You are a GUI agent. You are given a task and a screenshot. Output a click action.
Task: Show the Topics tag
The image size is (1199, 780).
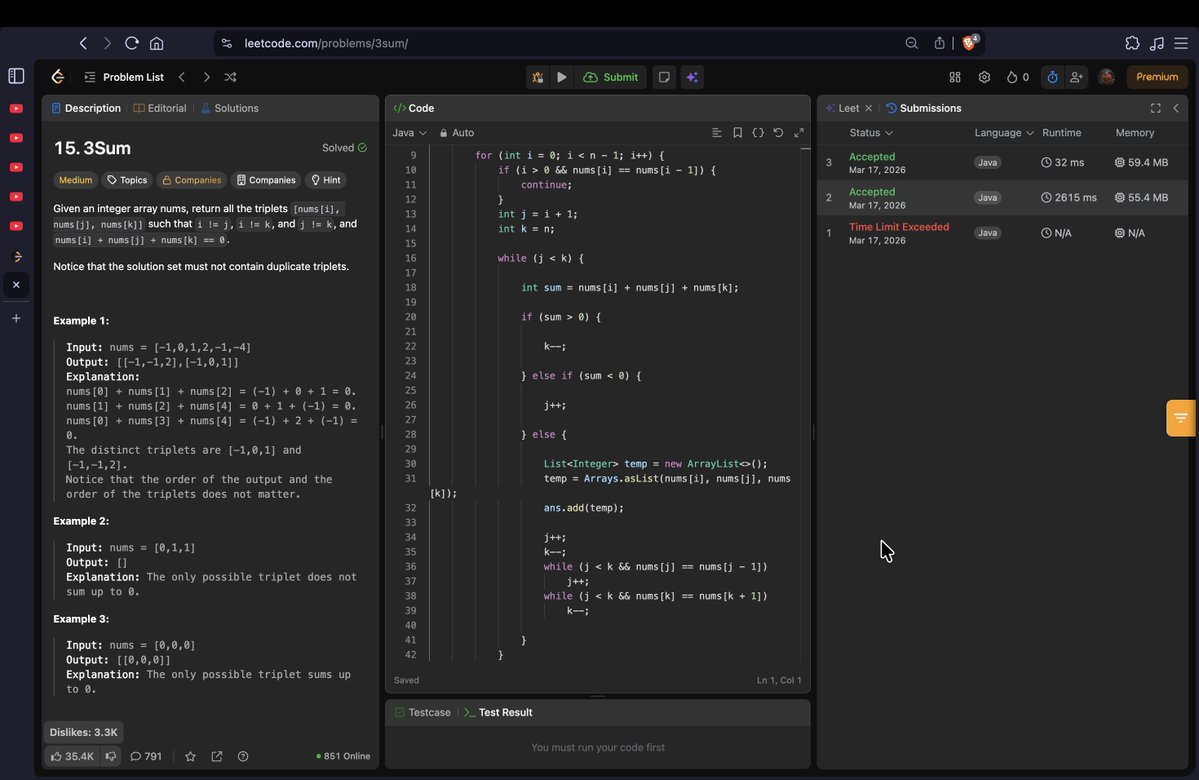pyautogui.click(x=127, y=180)
